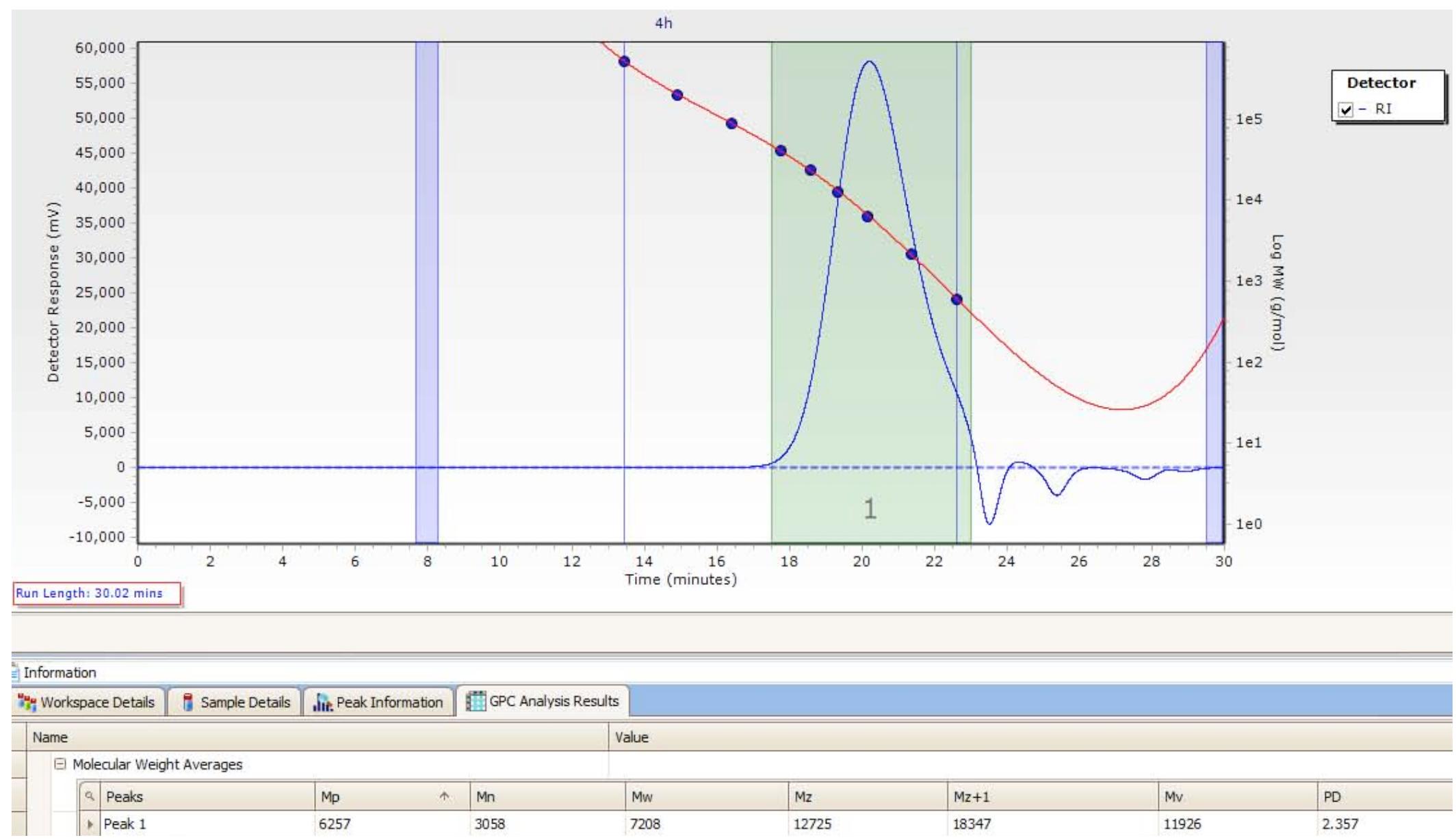
Task: Sort by the PD column header
Action: click(x=1331, y=797)
